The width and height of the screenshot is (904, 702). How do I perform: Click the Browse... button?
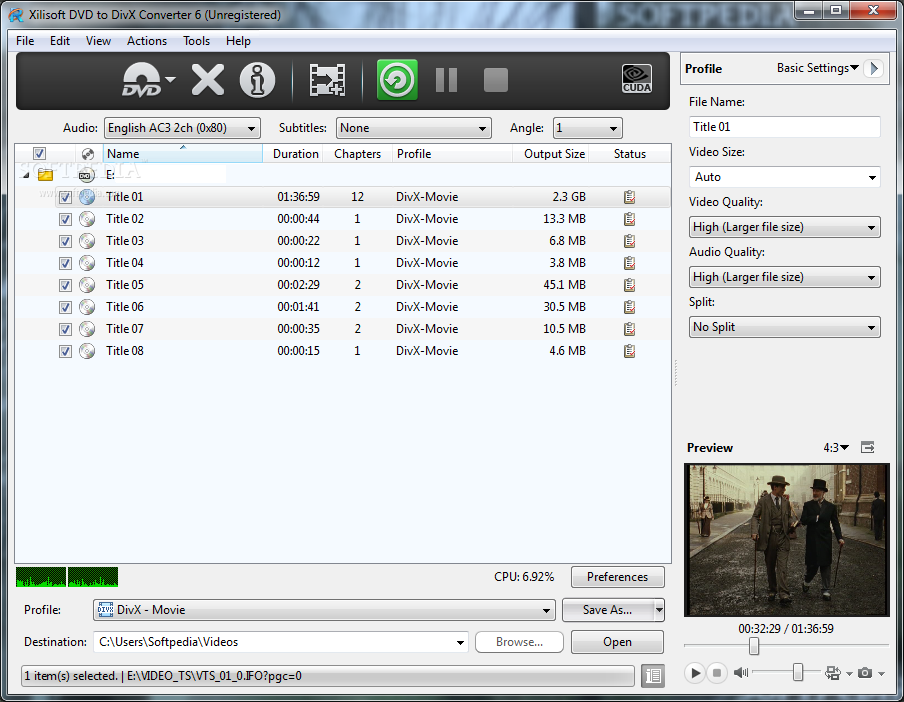point(519,642)
